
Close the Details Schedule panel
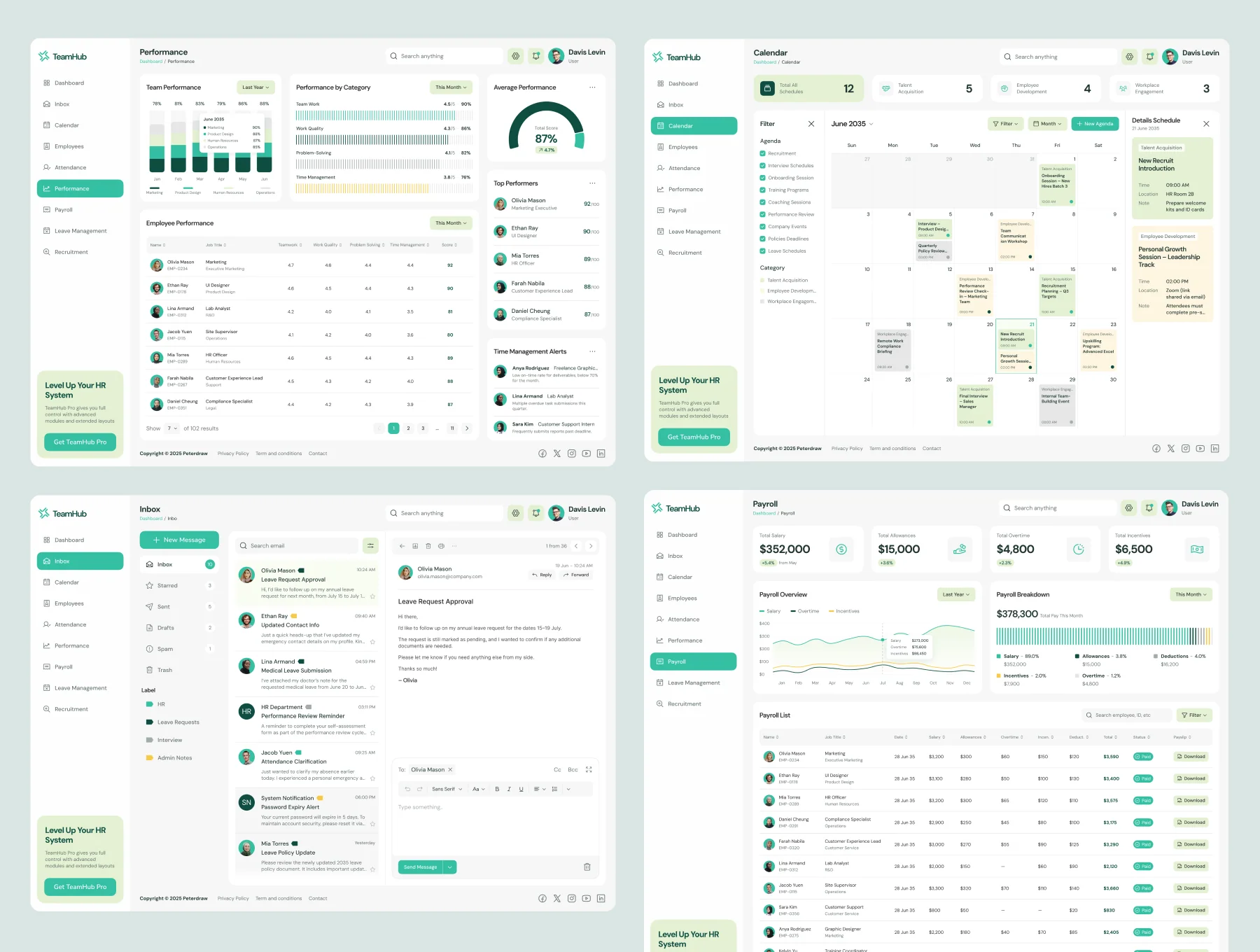[x=1206, y=124]
